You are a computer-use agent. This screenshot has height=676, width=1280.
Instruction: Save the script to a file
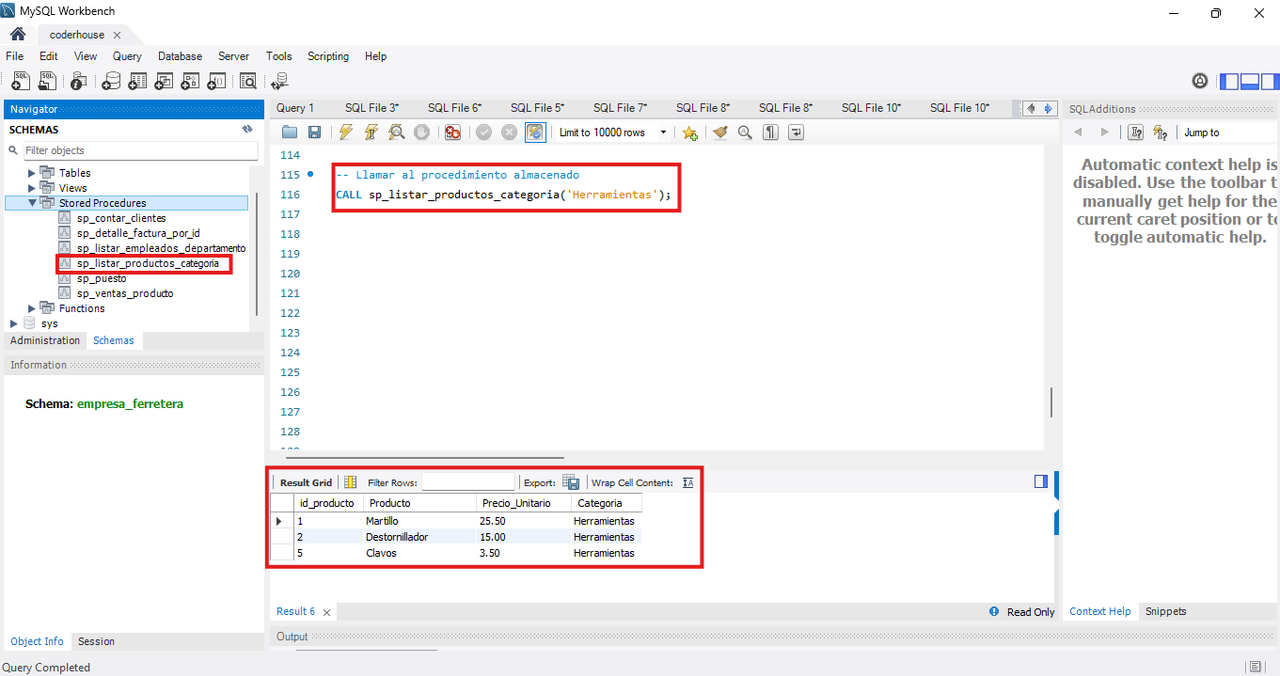tap(314, 132)
